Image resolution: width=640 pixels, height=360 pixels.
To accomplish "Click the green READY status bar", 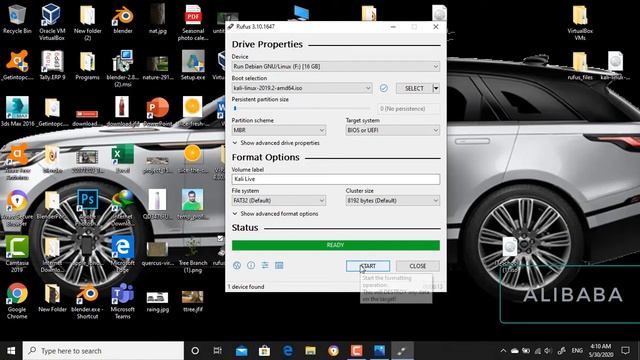I will tap(336, 245).
